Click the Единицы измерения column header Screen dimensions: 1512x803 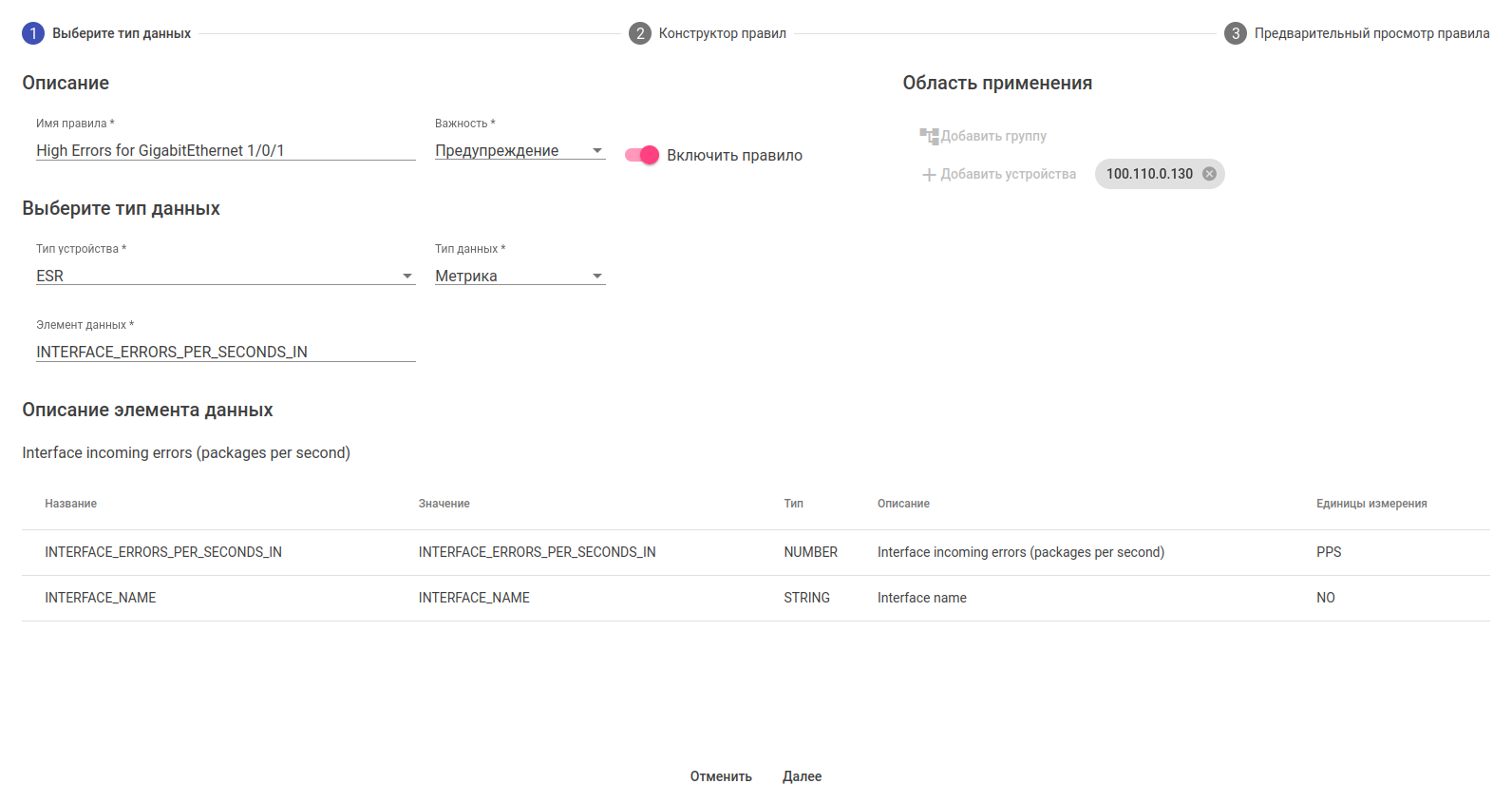click(x=1371, y=504)
